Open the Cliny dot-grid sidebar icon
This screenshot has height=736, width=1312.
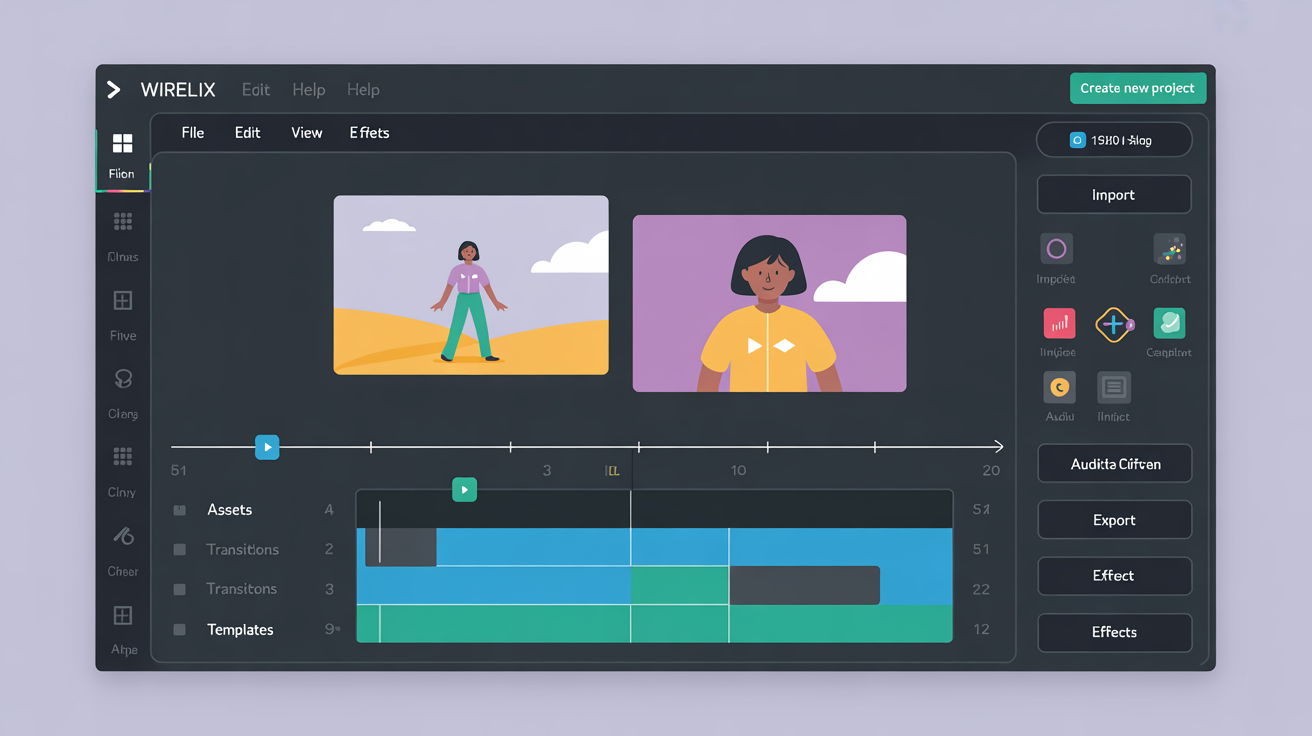[x=123, y=457]
